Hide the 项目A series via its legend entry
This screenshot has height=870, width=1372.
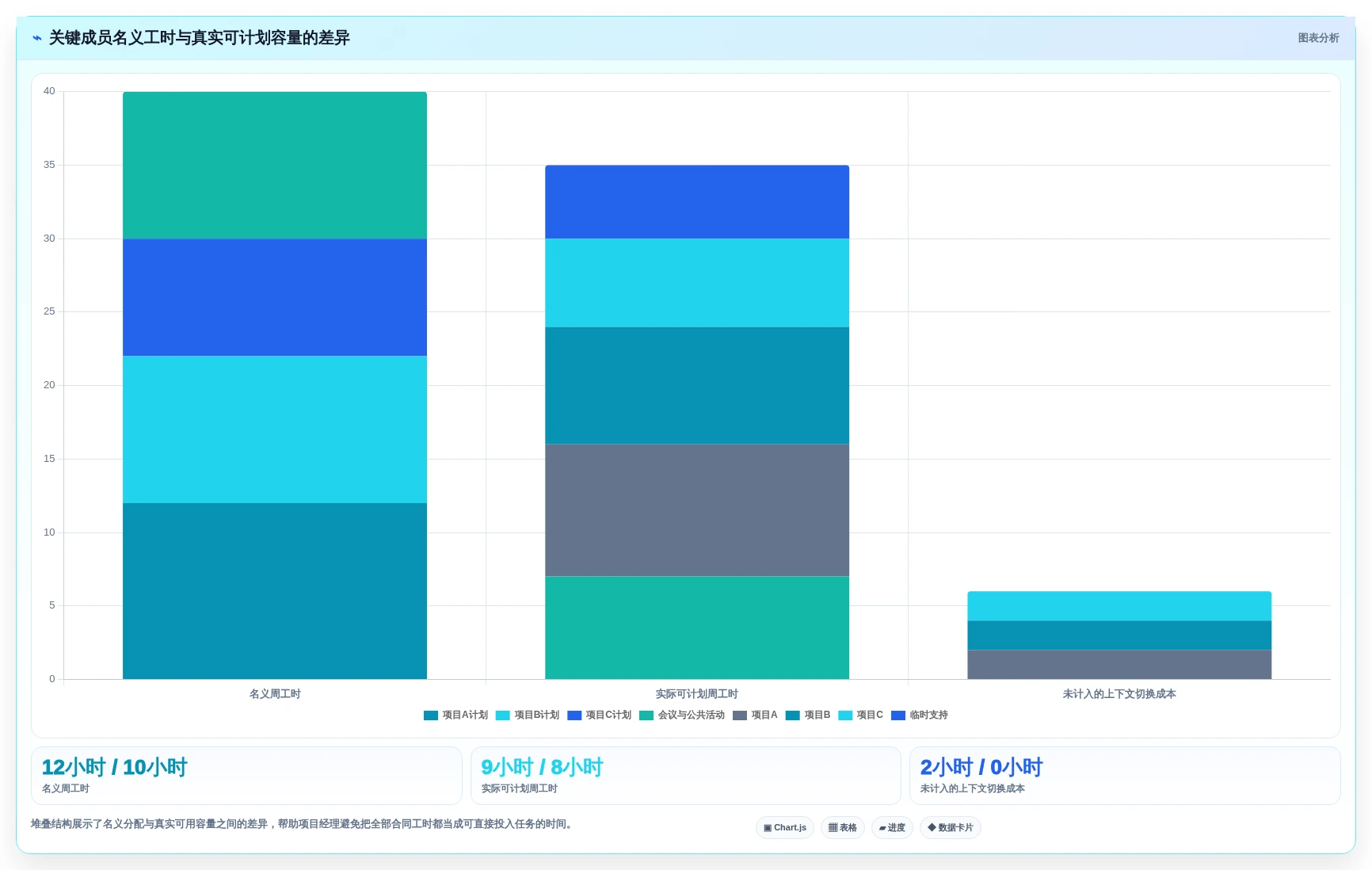click(x=755, y=715)
